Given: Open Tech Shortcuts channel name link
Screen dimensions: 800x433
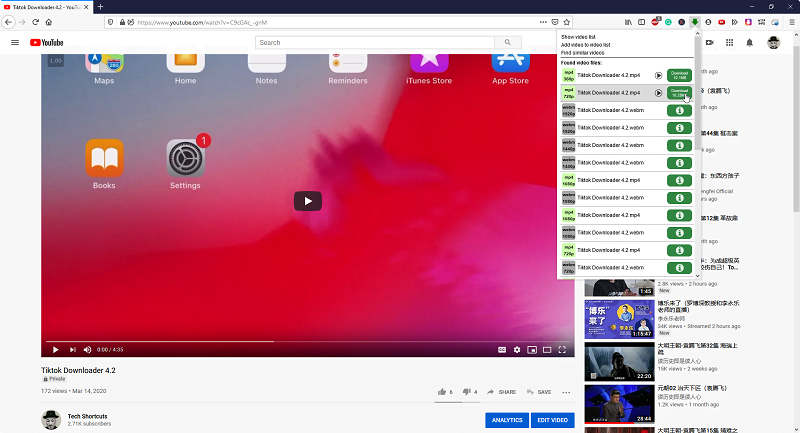Looking at the screenshot, I should 87,416.
